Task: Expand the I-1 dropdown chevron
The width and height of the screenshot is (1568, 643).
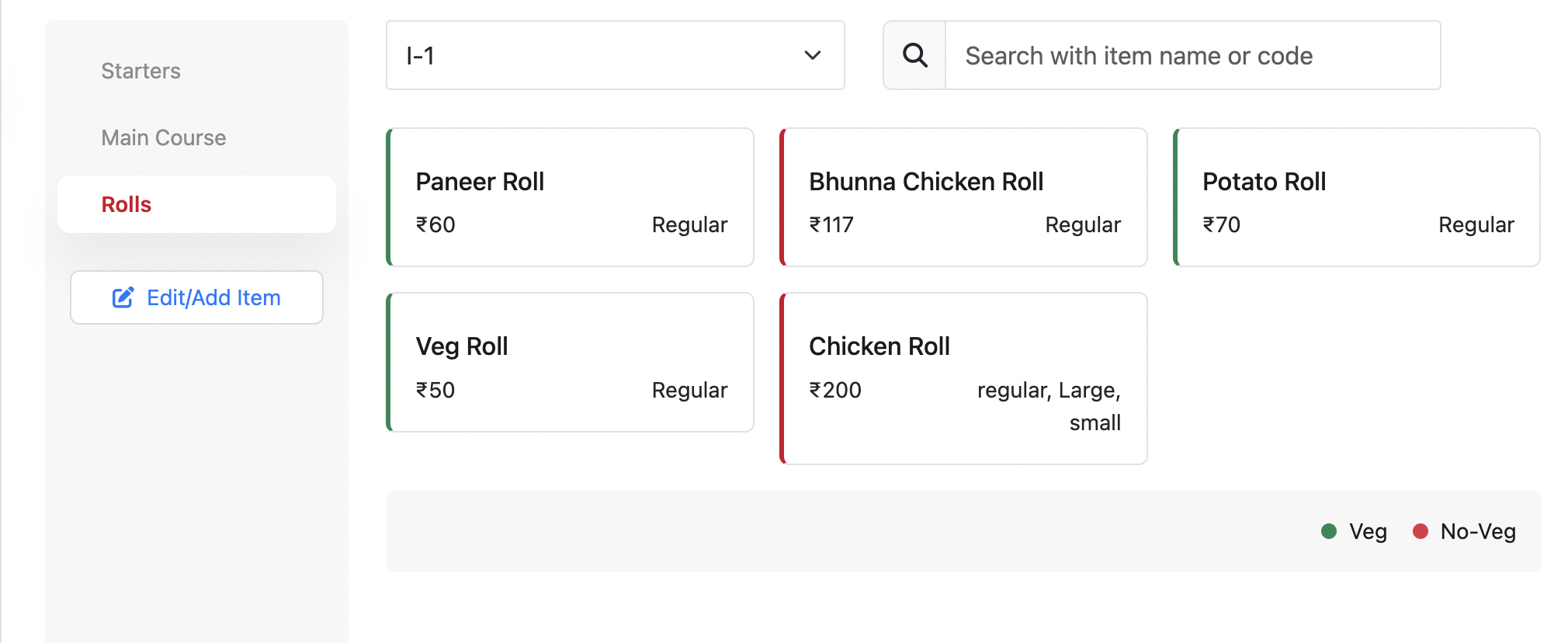Action: [x=813, y=55]
